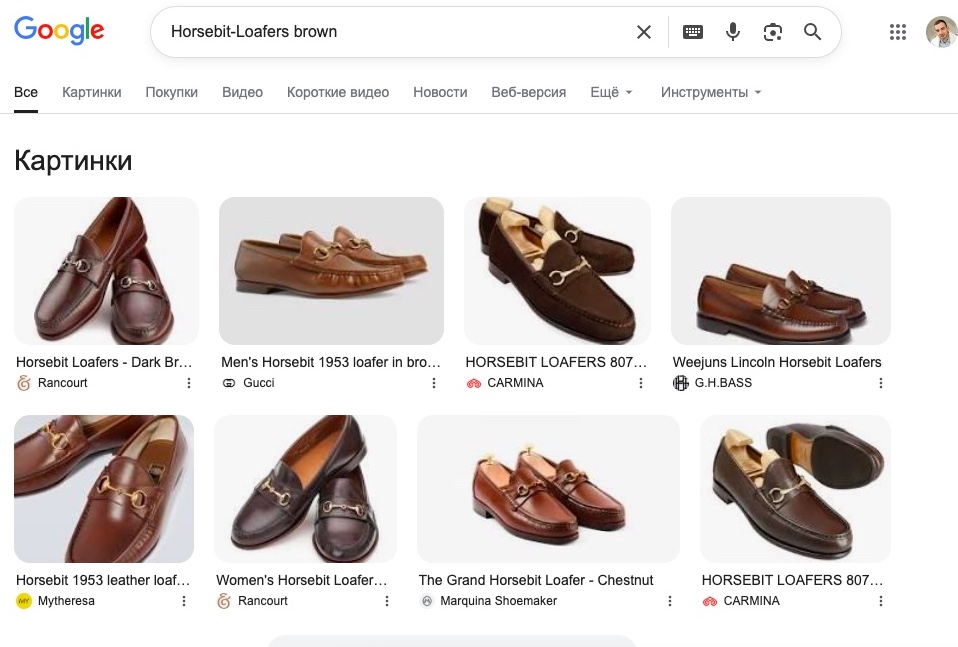
Task: Expand the Инструменты dropdown
Action: click(x=711, y=92)
